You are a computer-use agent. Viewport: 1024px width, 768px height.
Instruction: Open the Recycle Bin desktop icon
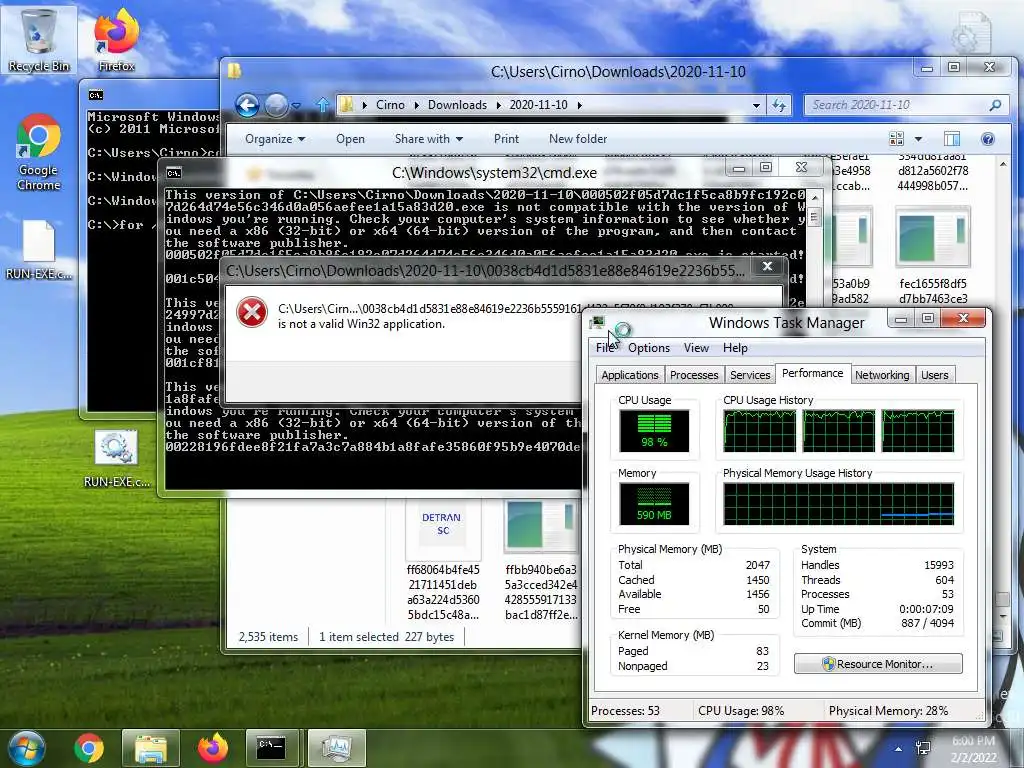click(39, 38)
